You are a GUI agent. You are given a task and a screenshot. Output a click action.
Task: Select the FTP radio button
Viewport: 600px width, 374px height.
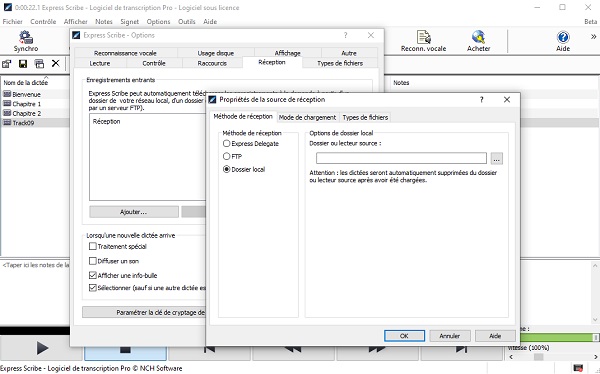point(227,156)
